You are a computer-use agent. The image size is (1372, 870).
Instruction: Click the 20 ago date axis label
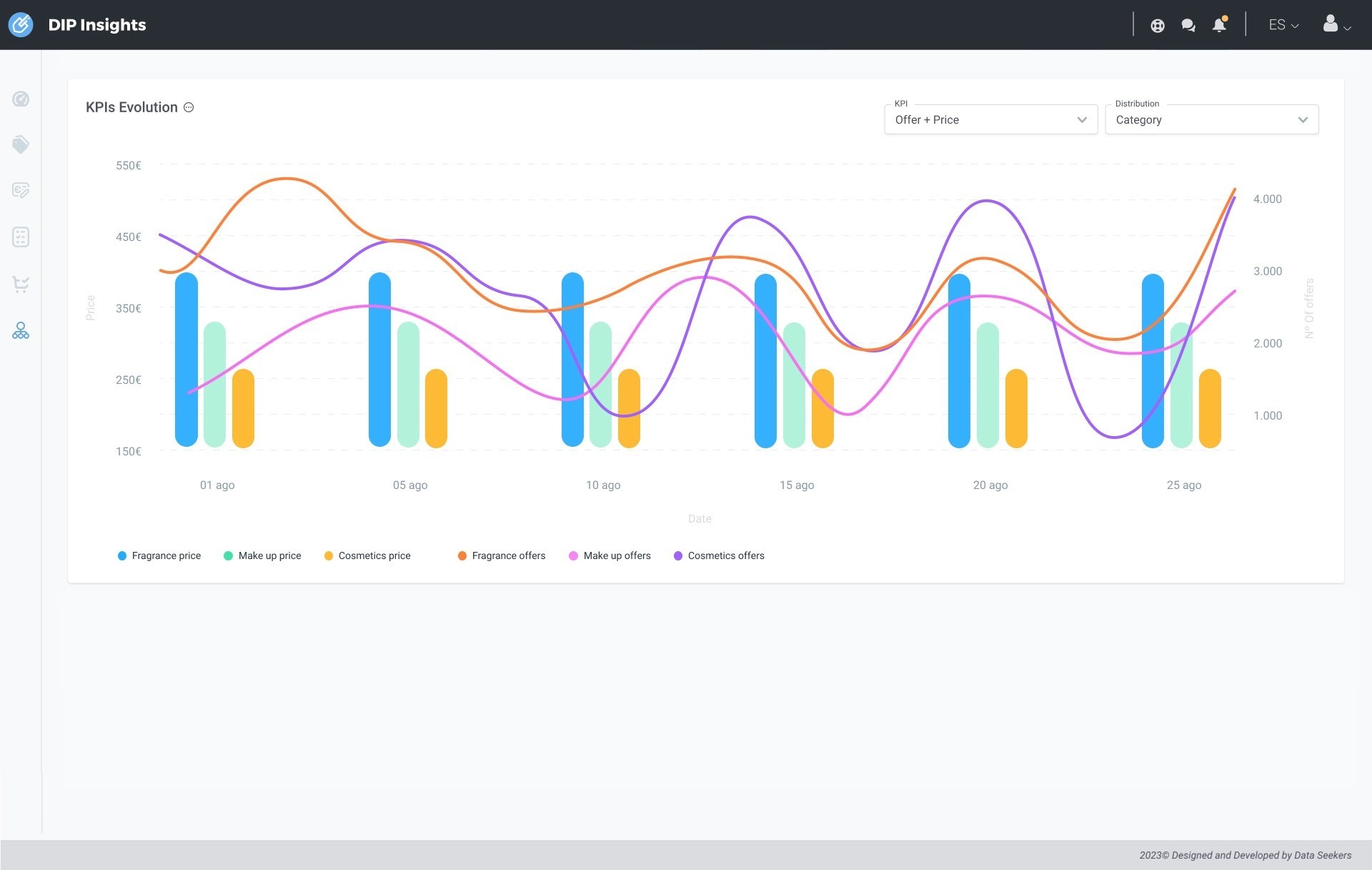[x=990, y=485]
